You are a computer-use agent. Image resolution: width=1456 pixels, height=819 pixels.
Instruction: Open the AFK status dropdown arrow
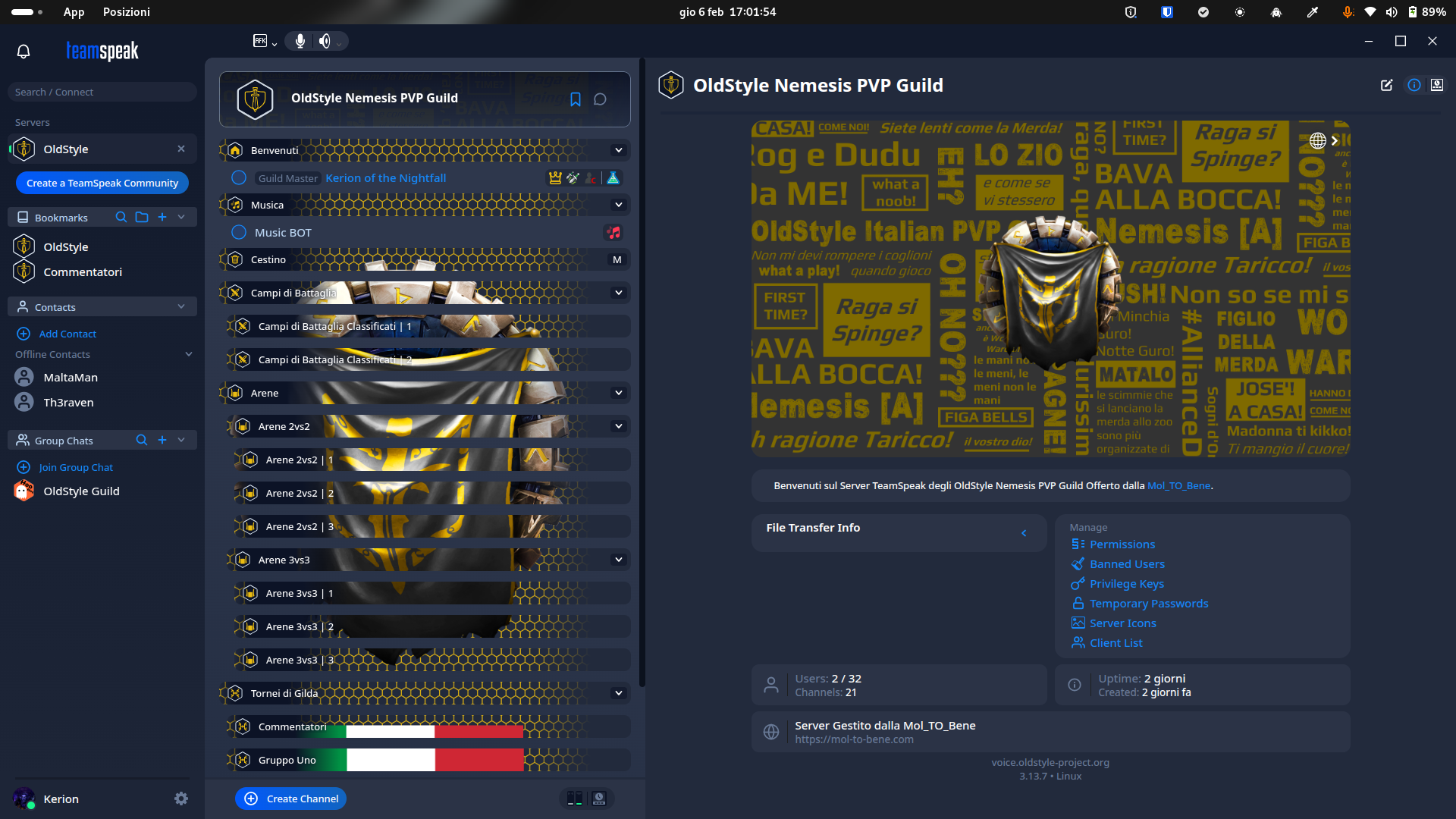tap(275, 44)
